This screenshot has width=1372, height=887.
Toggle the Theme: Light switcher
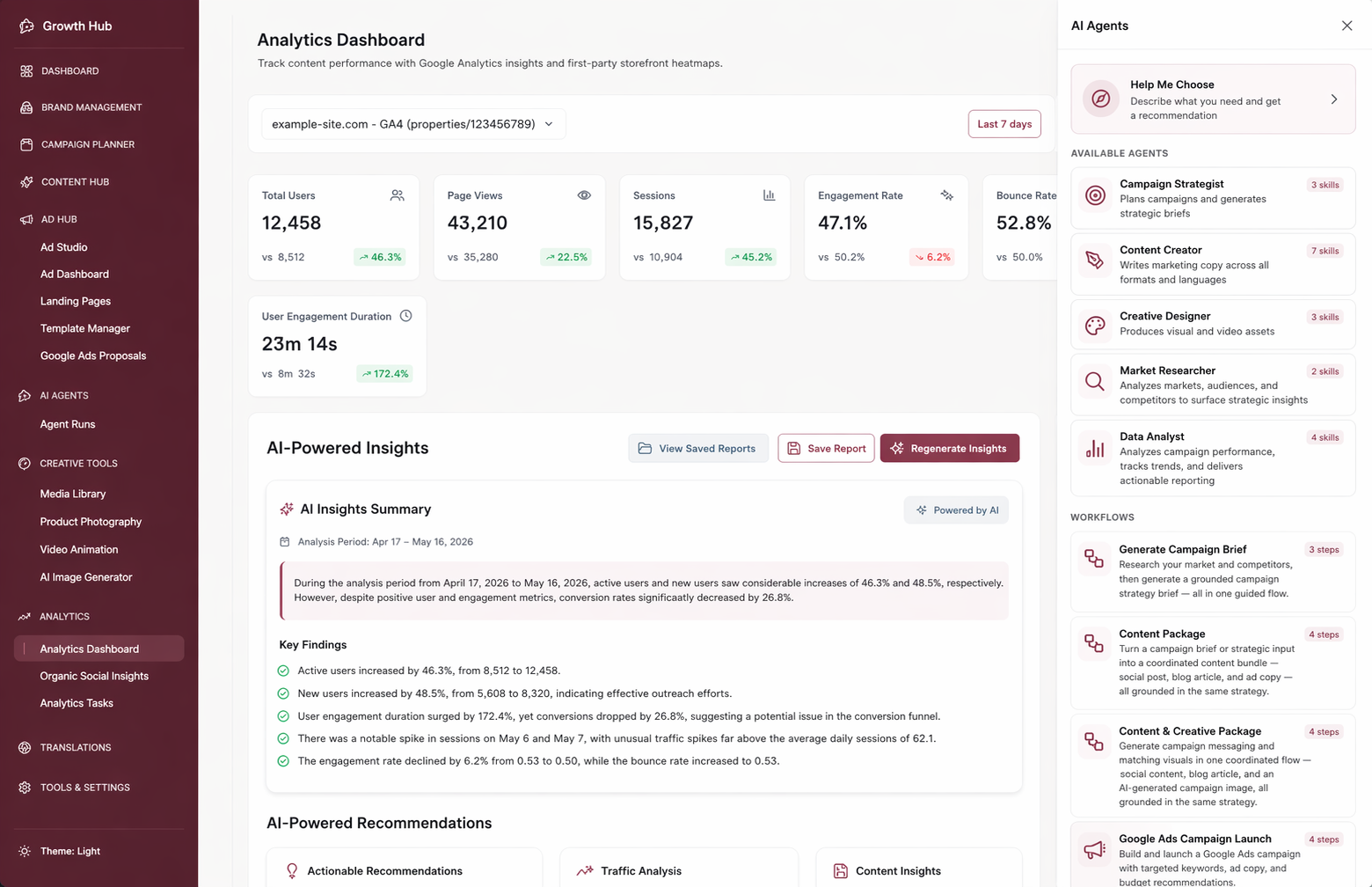tap(60, 851)
